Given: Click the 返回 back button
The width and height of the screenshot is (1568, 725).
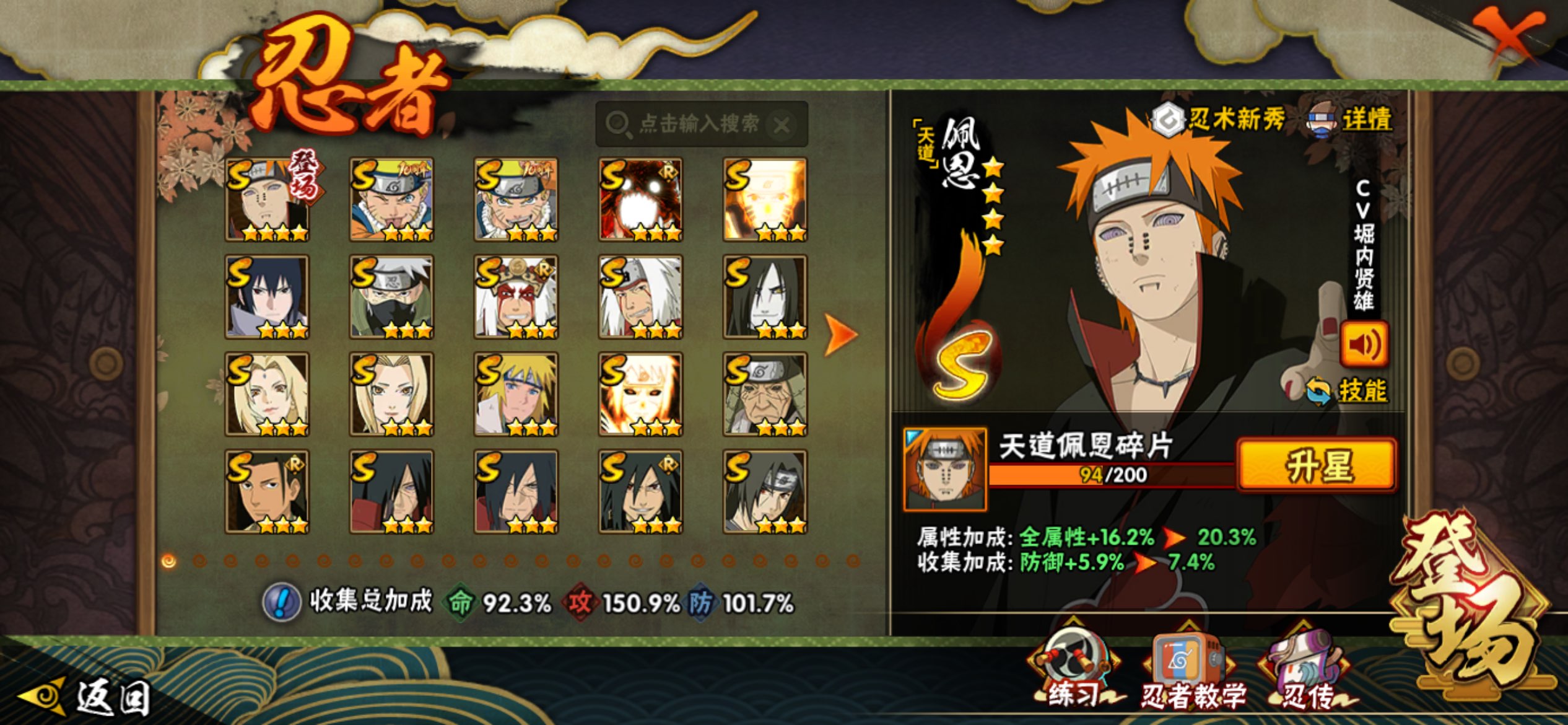Looking at the screenshot, I should pyautogui.click(x=87, y=696).
